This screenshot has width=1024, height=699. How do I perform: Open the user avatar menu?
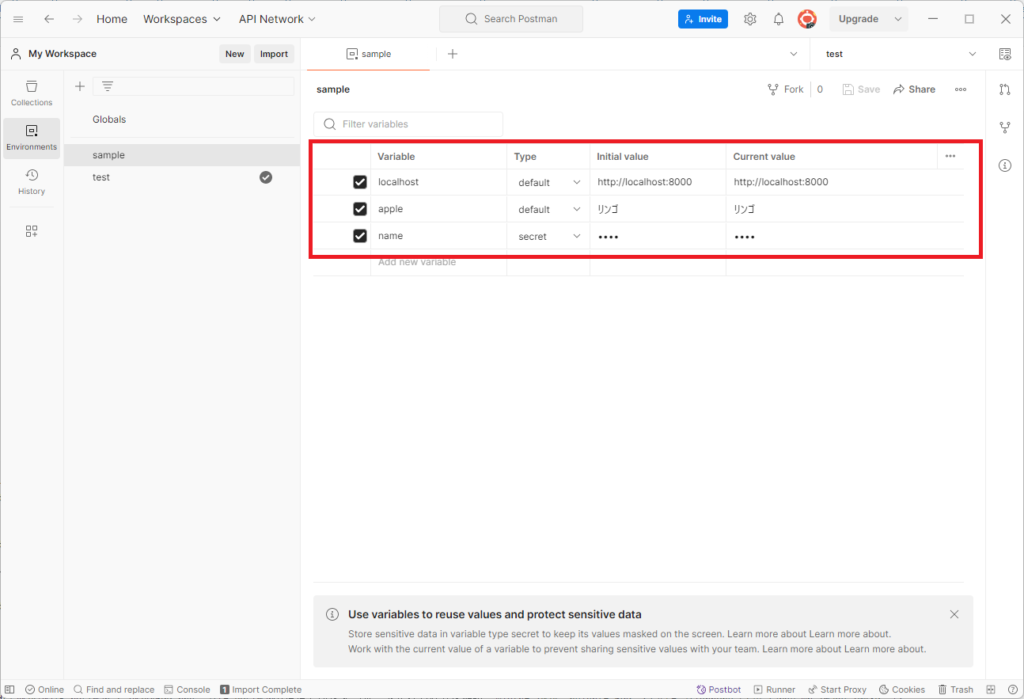tap(807, 19)
